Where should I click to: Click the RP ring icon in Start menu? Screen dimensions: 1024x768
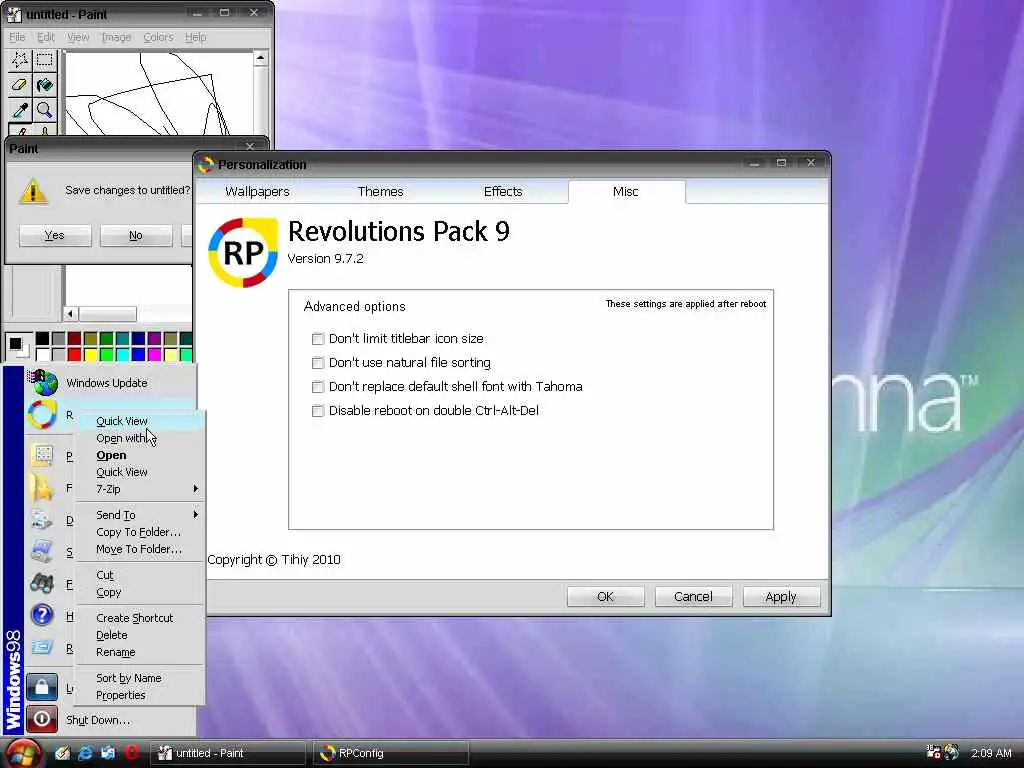(x=42, y=415)
